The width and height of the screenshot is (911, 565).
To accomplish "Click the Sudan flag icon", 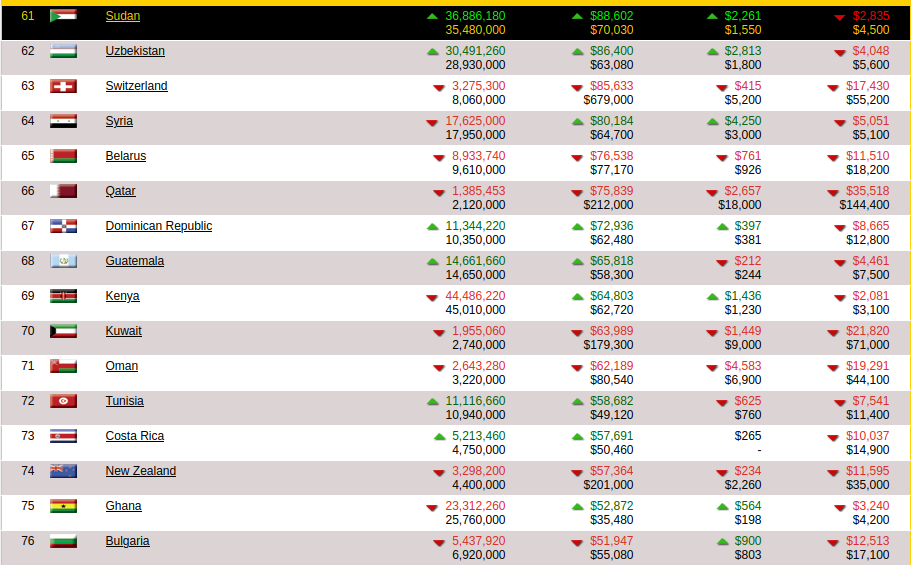I will tap(64, 16).
